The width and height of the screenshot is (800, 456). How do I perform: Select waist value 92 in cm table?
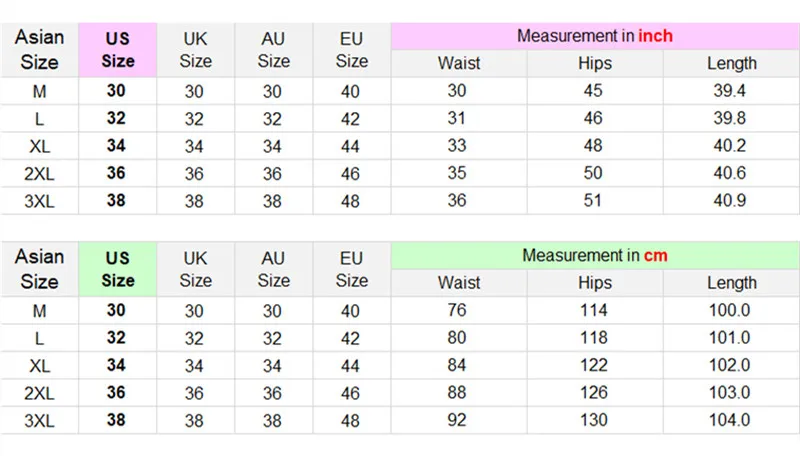coord(459,420)
